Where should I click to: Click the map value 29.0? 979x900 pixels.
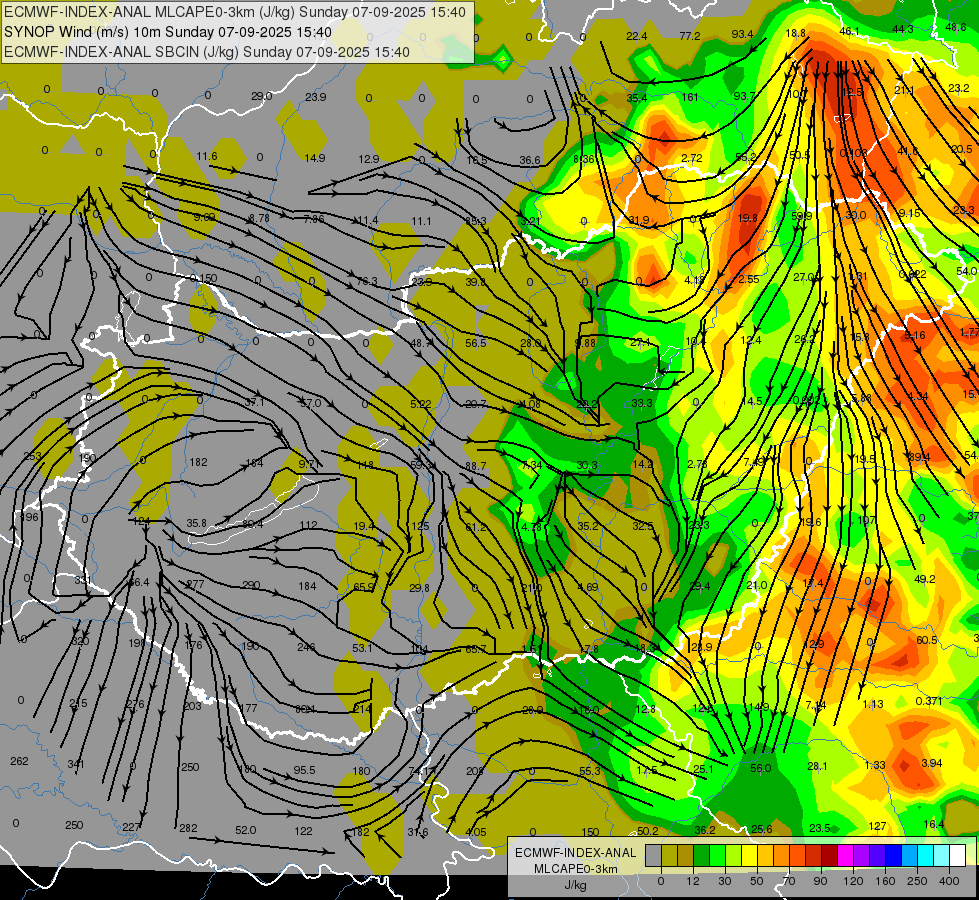262,96
